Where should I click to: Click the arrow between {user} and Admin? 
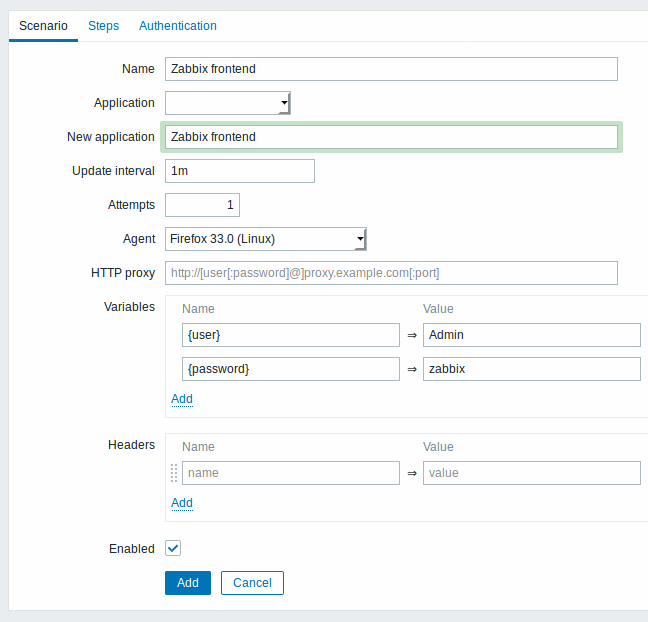(412, 335)
